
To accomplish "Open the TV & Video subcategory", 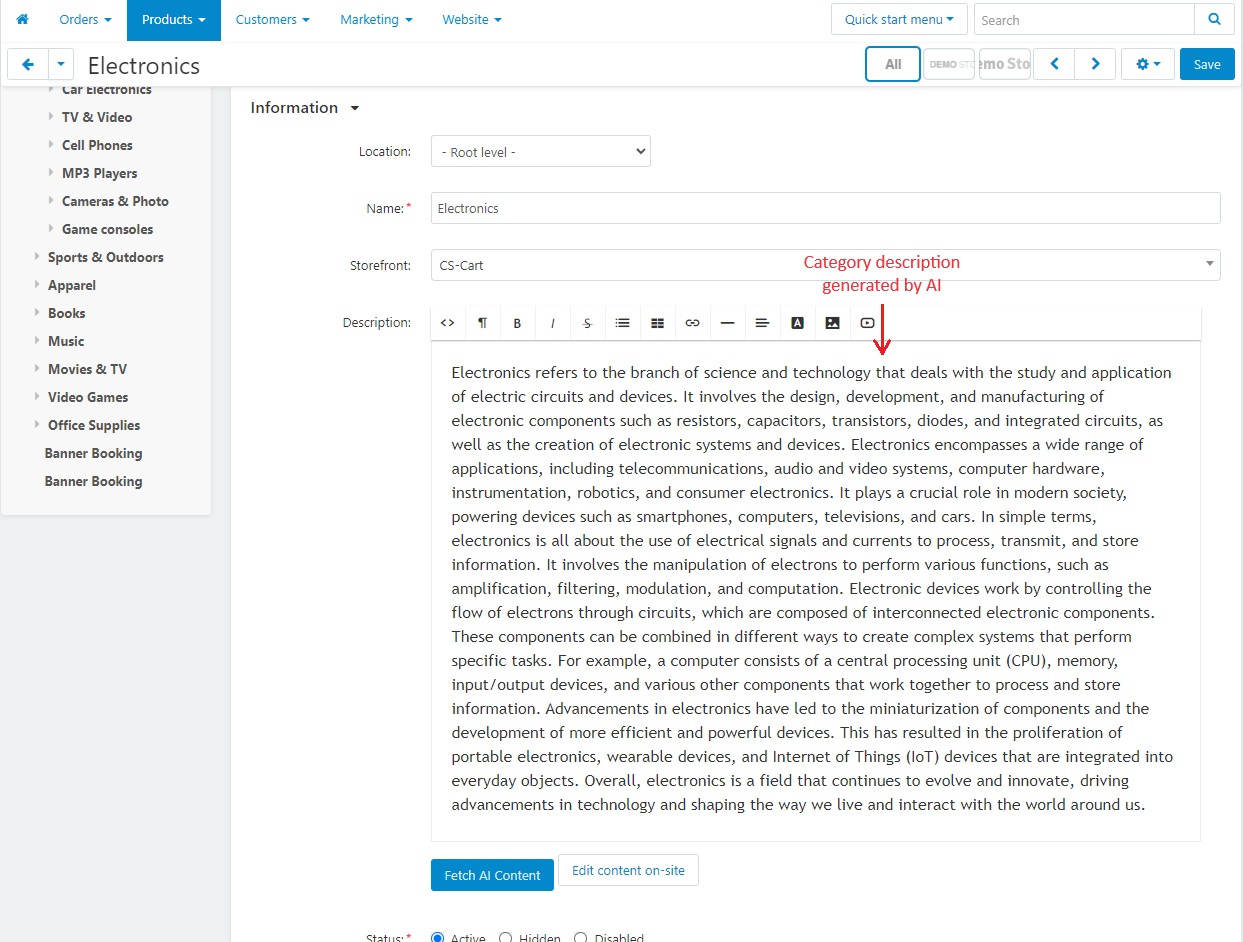I will (97, 117).
